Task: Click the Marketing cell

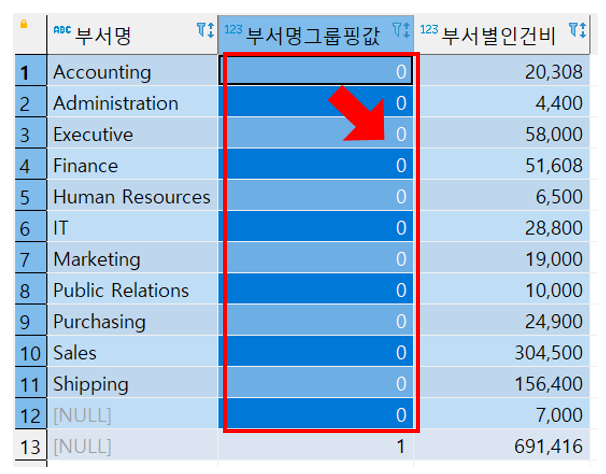Action: click(x=133, y=258)
